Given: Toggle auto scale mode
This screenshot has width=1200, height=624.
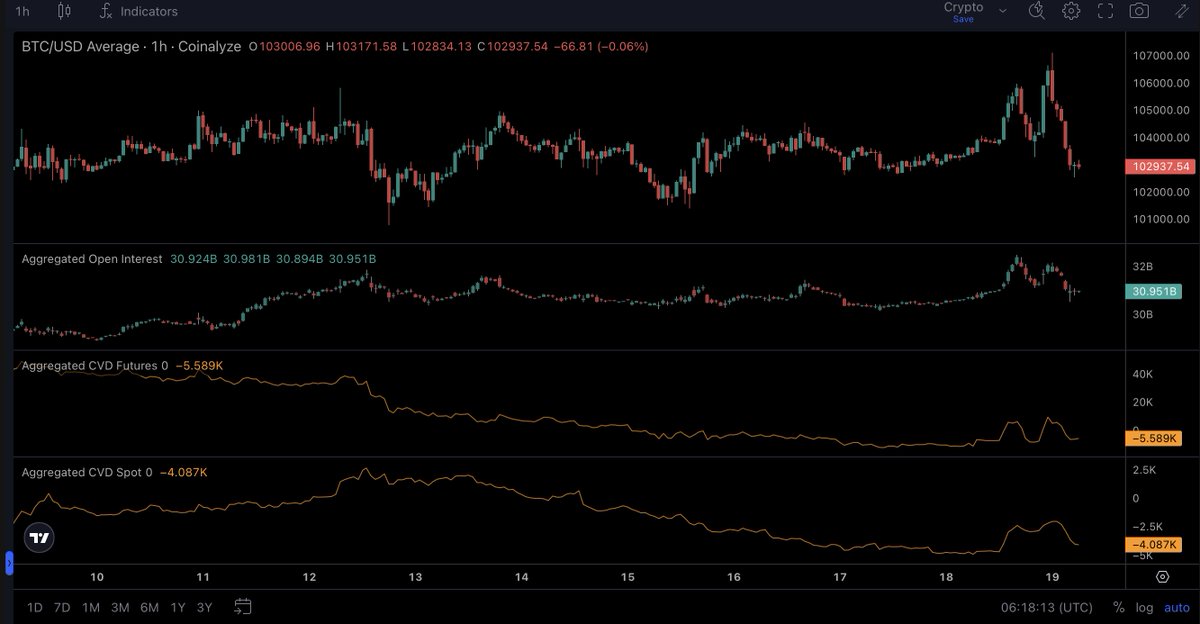Looking at the screenshot, I should (1176, 607).
